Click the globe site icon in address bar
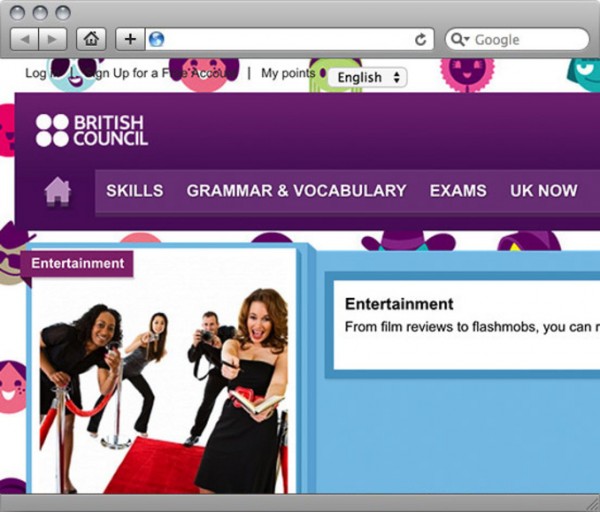The image size is (600, 512). pyautogui.click(x=155, y=39)
